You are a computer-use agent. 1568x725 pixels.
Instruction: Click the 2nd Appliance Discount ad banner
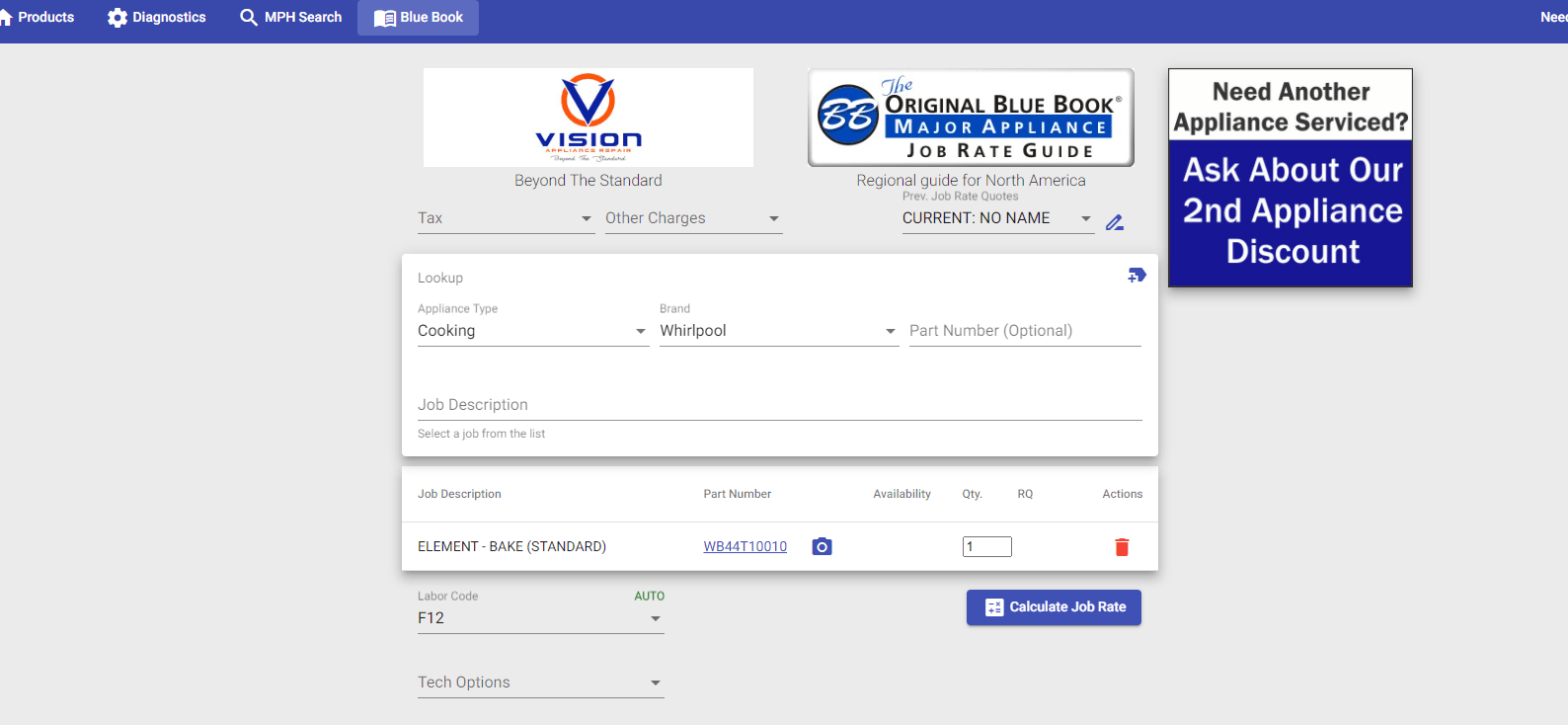(1291, 178)
